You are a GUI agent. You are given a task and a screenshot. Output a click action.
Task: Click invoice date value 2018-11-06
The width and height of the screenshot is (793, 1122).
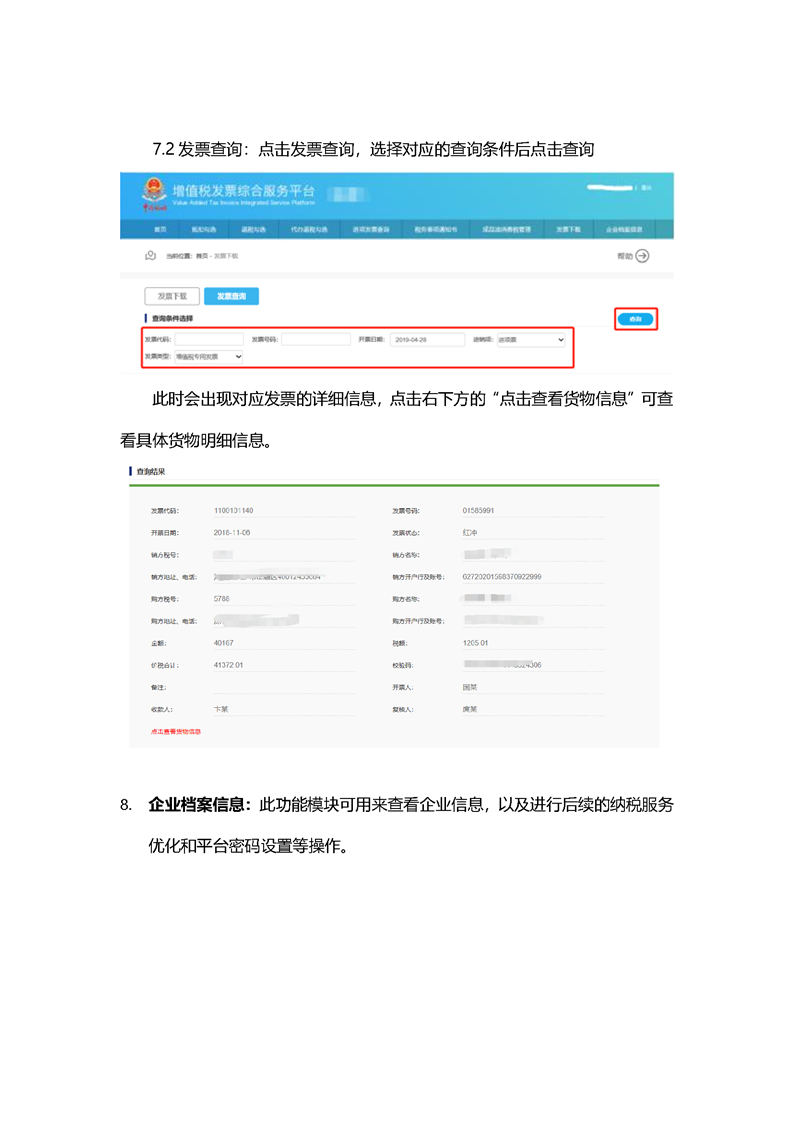click(x=232, y=533)
